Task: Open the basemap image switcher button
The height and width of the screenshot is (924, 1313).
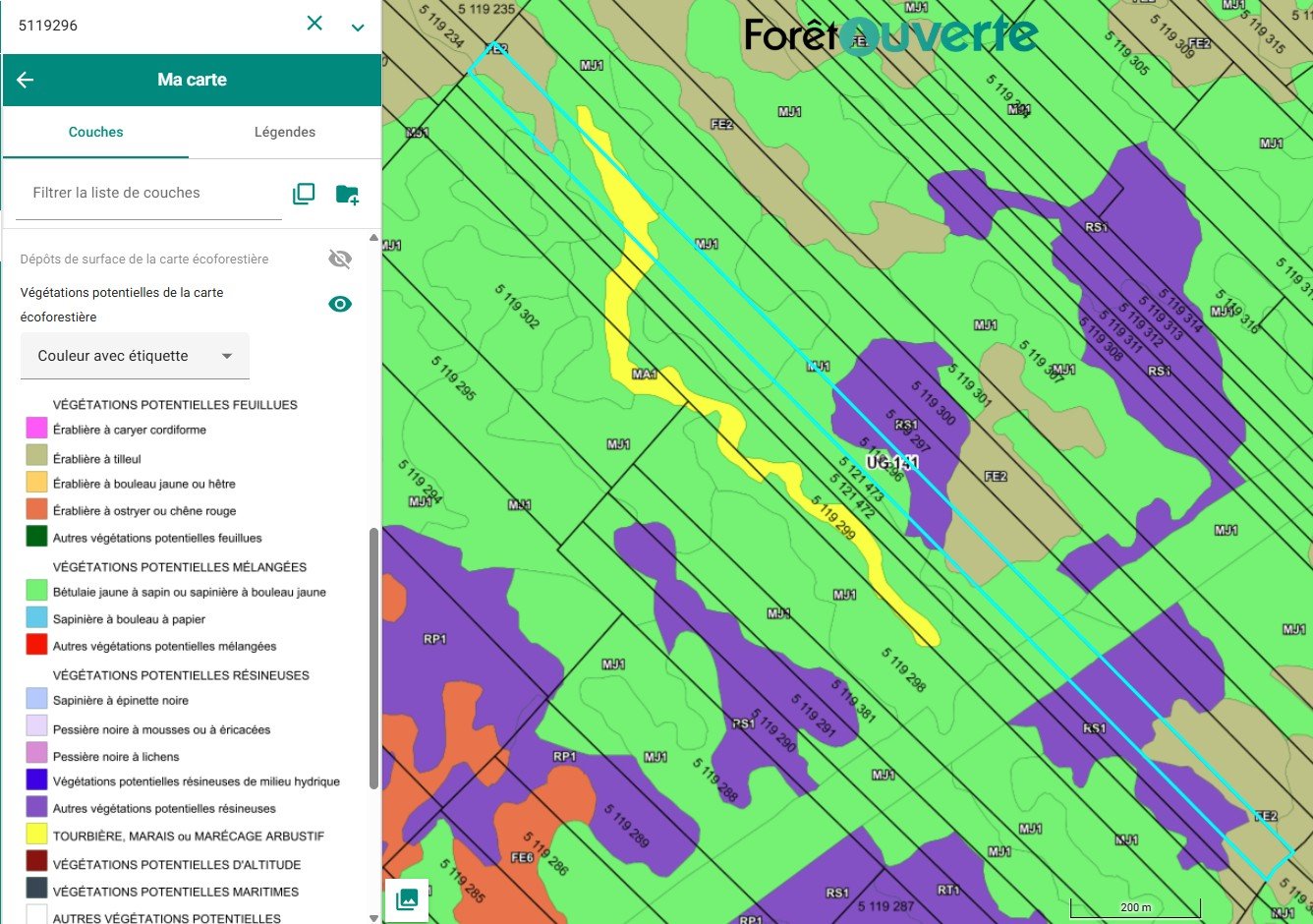Action: (x=407, y=898)
